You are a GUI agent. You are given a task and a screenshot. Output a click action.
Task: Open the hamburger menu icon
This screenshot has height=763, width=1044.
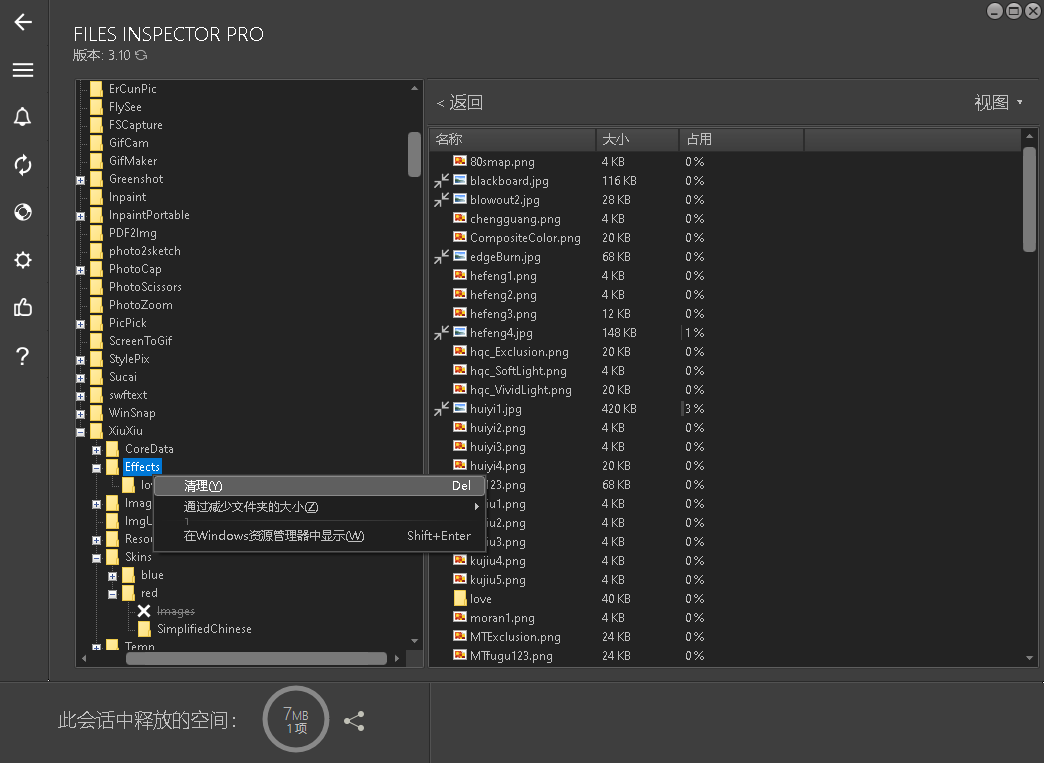click(23, 70)
